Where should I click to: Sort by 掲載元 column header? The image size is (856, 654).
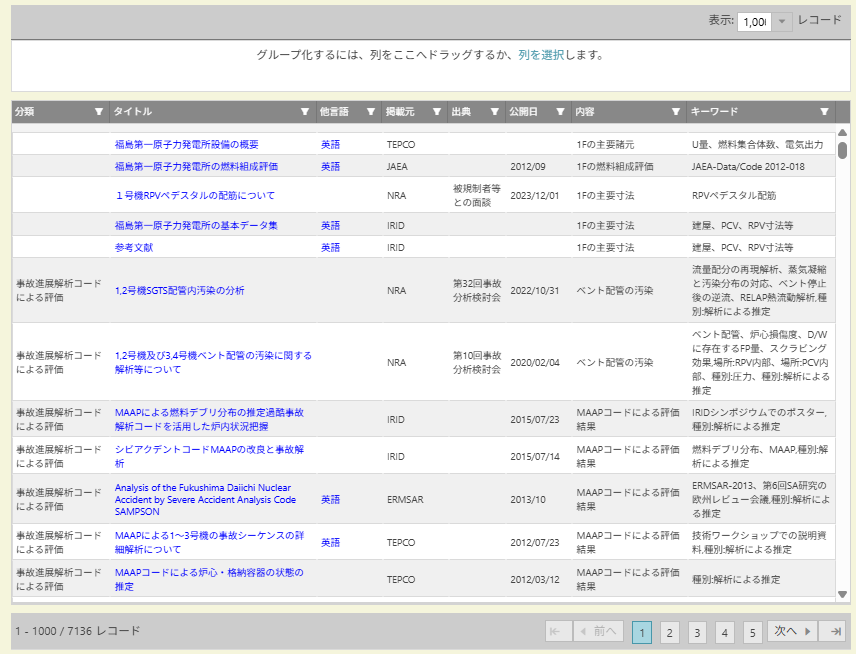tap(400, 111)
